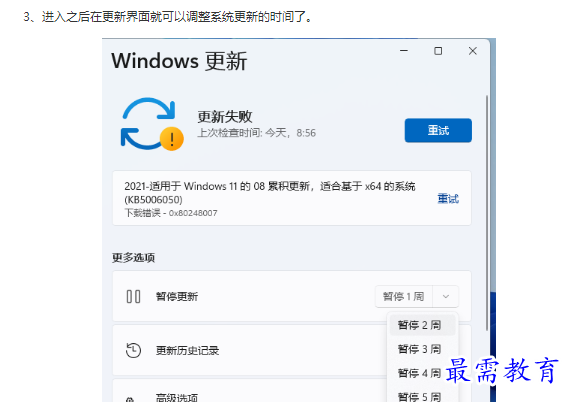
Task: Click the pause icon beside 暂停更新
Action: [133, 296]
